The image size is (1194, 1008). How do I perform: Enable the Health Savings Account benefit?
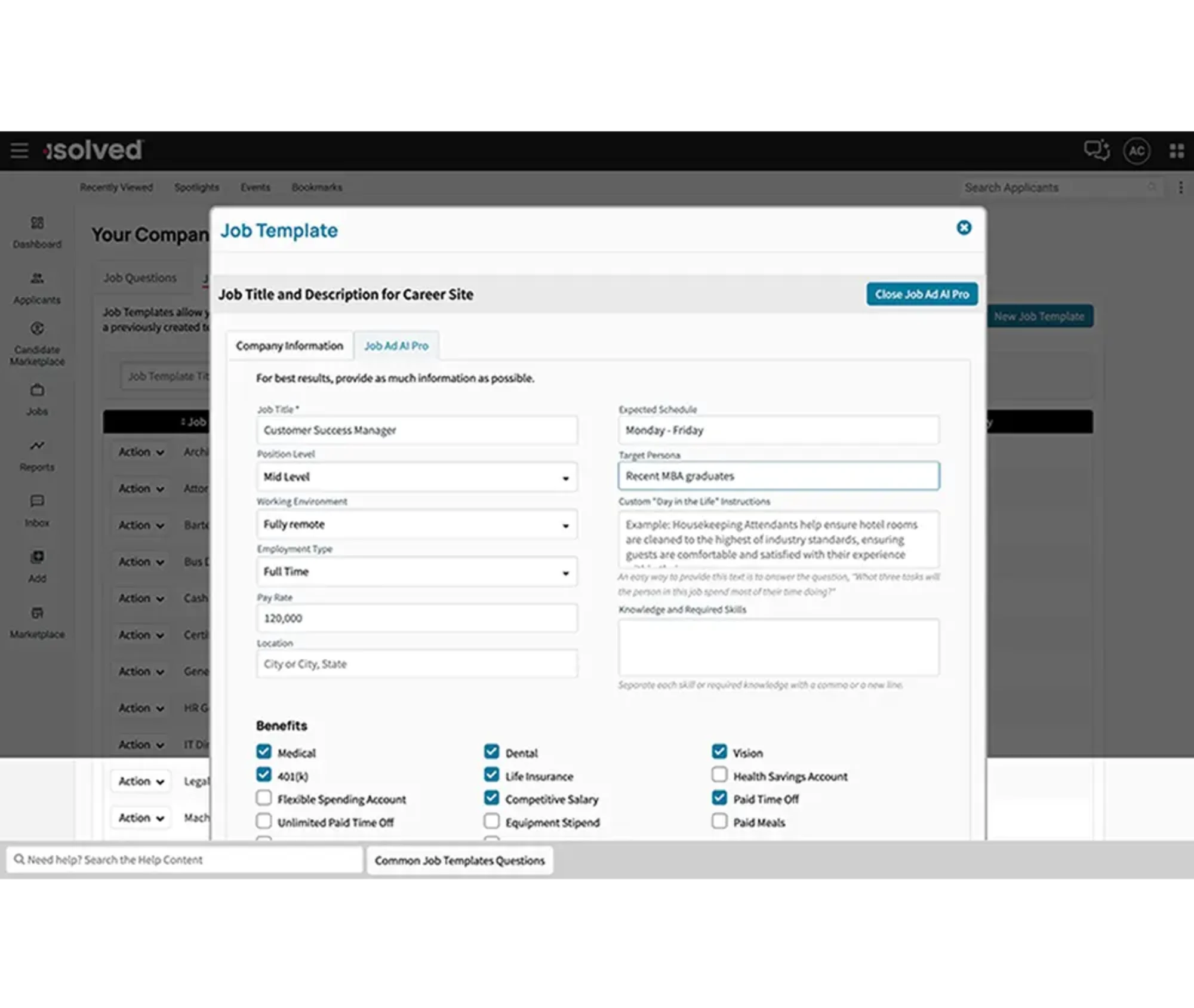[719, 775]
